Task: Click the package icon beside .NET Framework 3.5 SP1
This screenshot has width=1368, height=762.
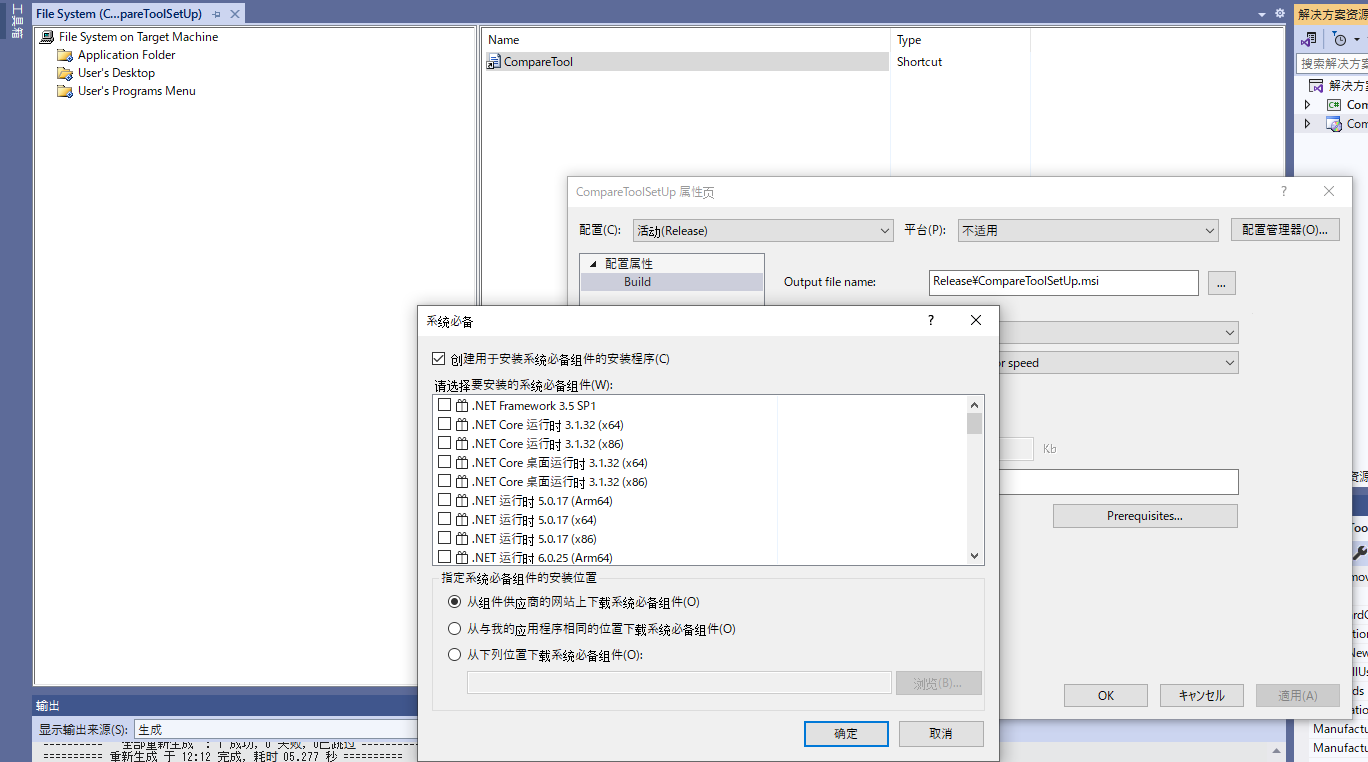Action: tap(462, 406)
